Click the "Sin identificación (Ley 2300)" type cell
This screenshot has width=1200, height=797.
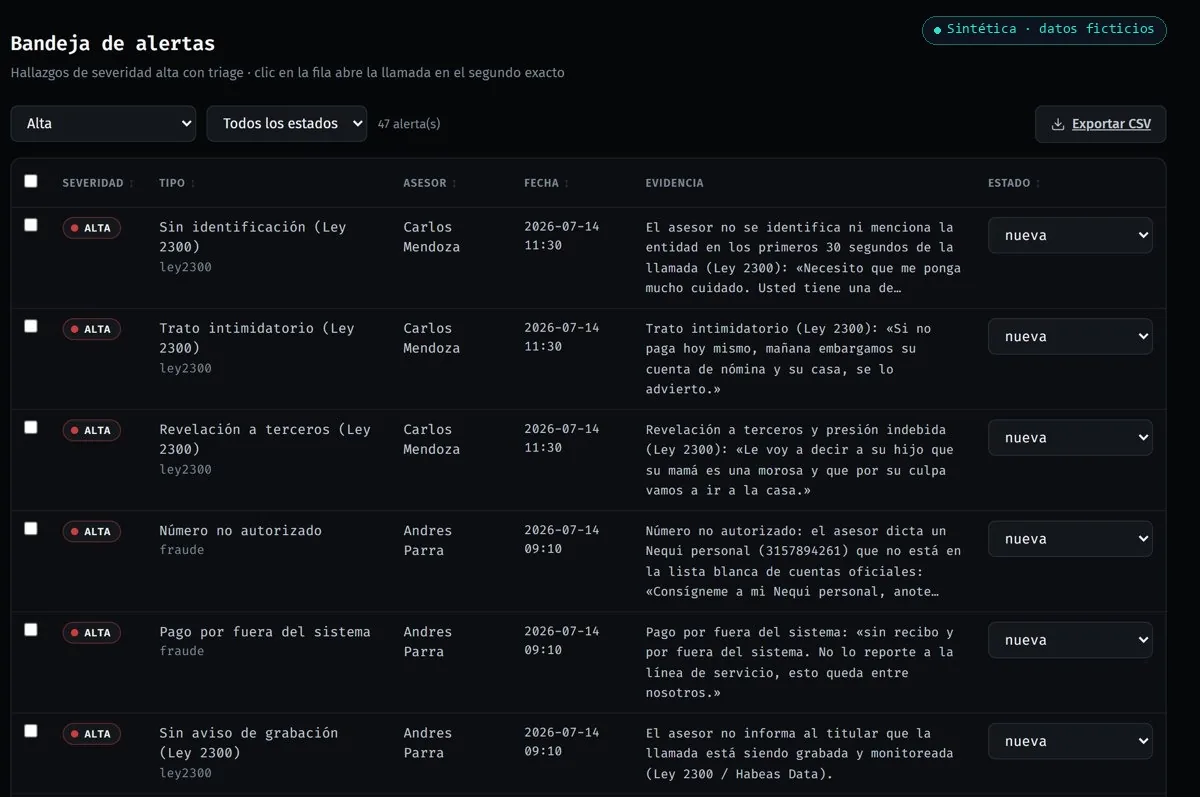point(253,237)
